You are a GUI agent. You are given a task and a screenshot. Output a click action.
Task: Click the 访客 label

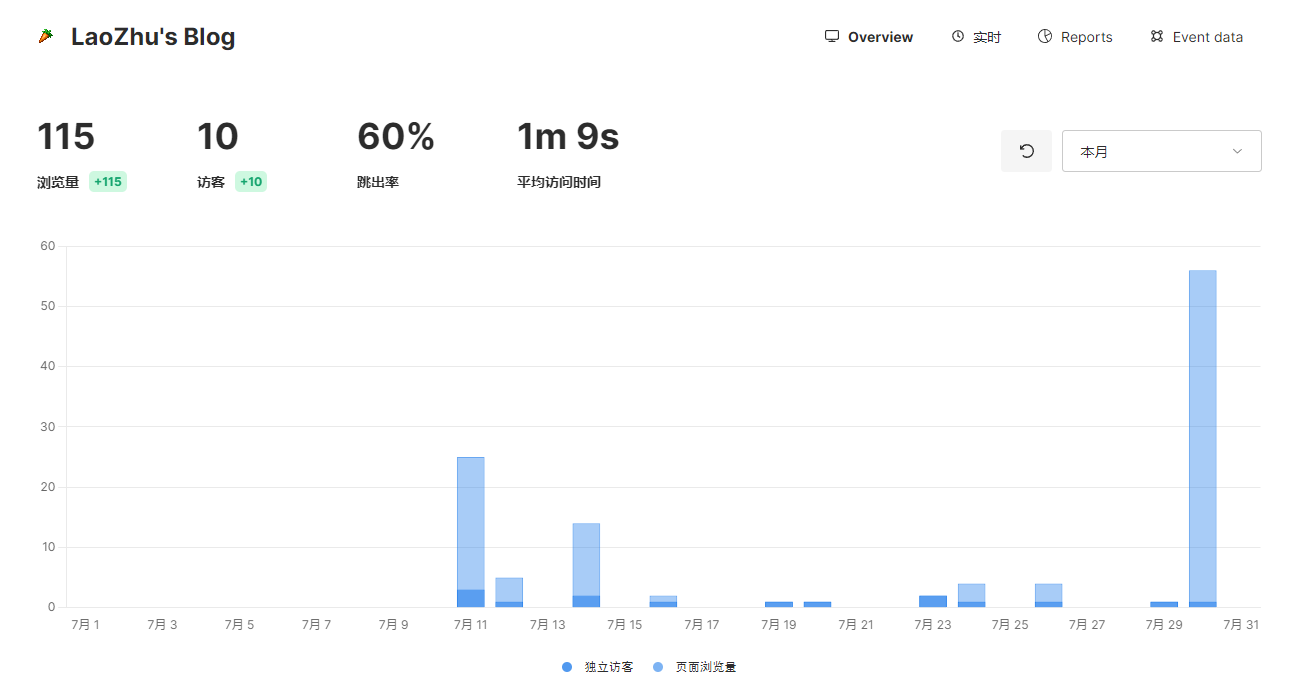tap(211, 182)
